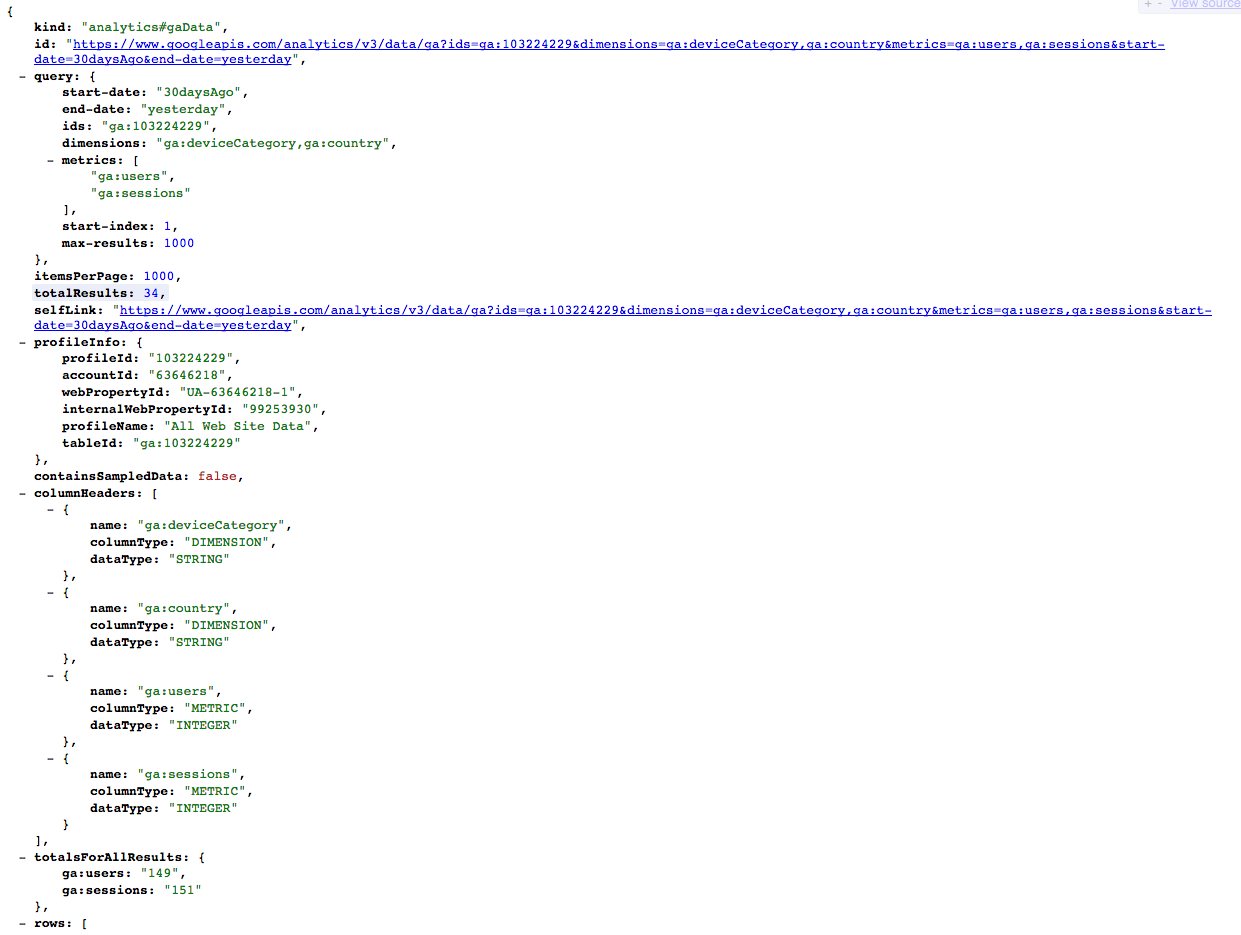
Task: Collapse the ga:deviceCategory column header object
Action: point(51,509)
